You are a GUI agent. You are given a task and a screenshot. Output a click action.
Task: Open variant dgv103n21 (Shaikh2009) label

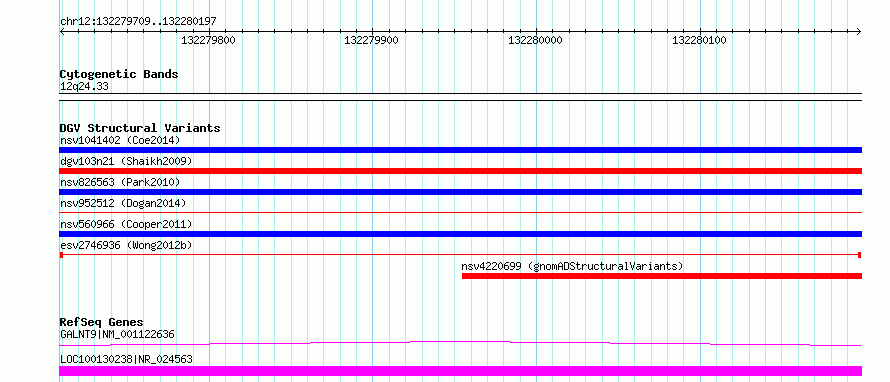126,161
